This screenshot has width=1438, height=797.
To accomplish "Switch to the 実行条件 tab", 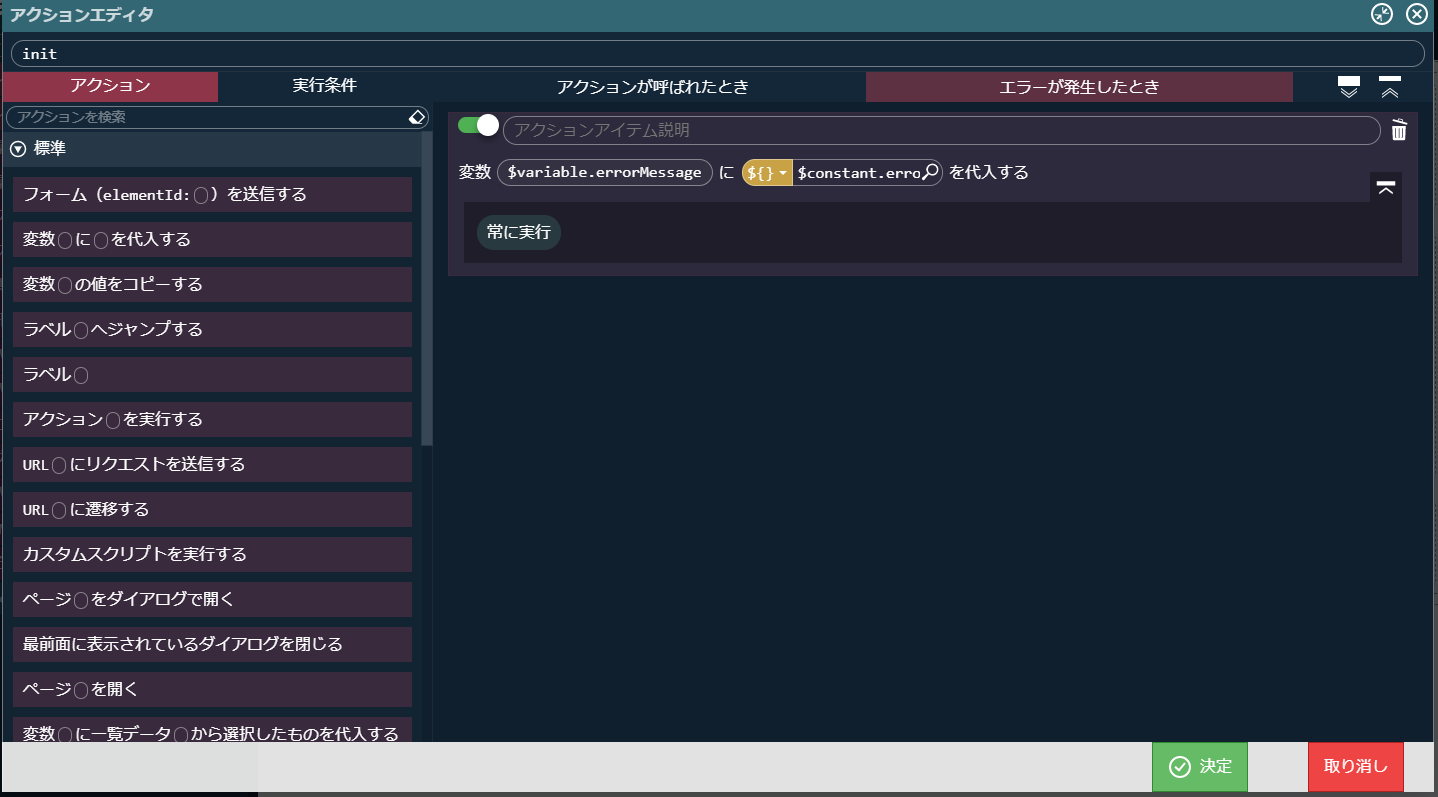I will pyautogui.click(x=324, y=86).
